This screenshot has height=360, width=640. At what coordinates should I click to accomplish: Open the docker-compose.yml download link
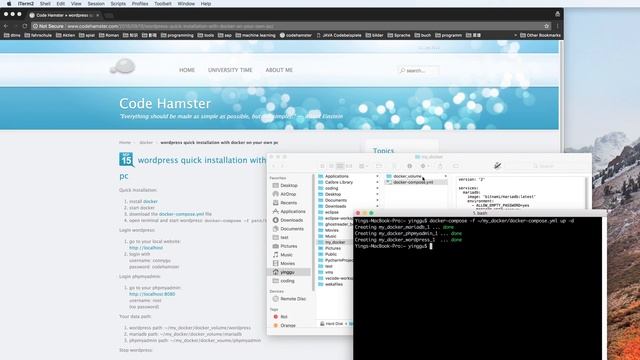[x=181, y=214]
